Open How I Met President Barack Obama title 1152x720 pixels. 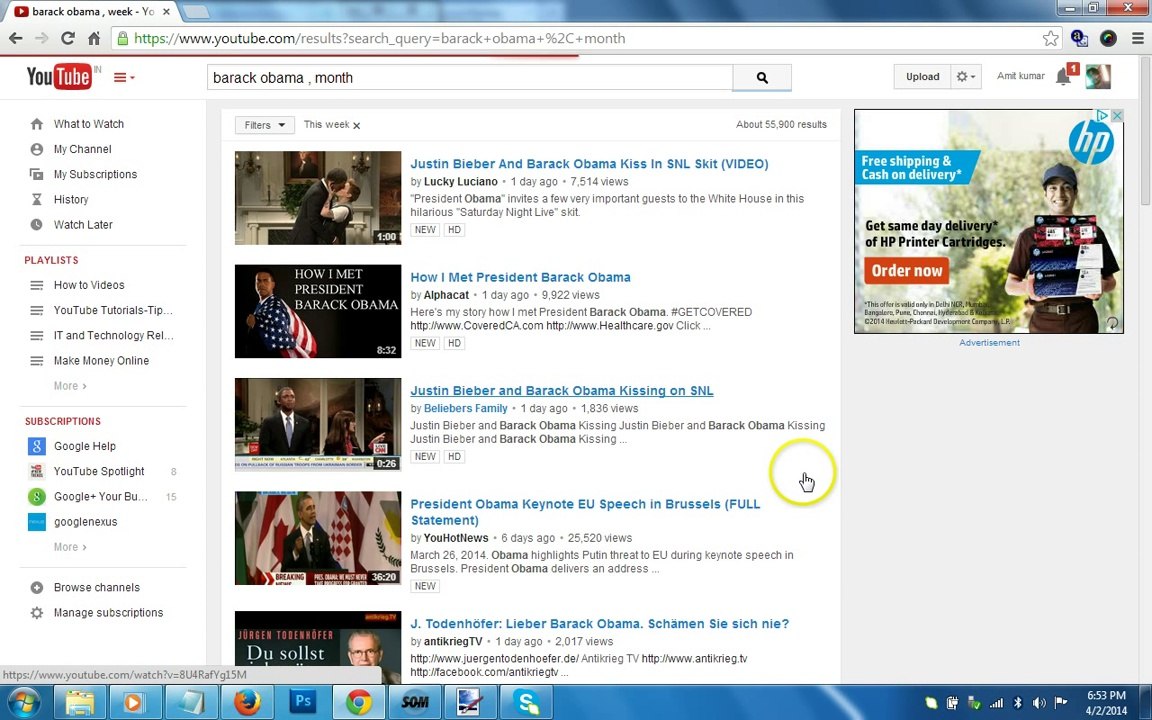coord(520,277)
